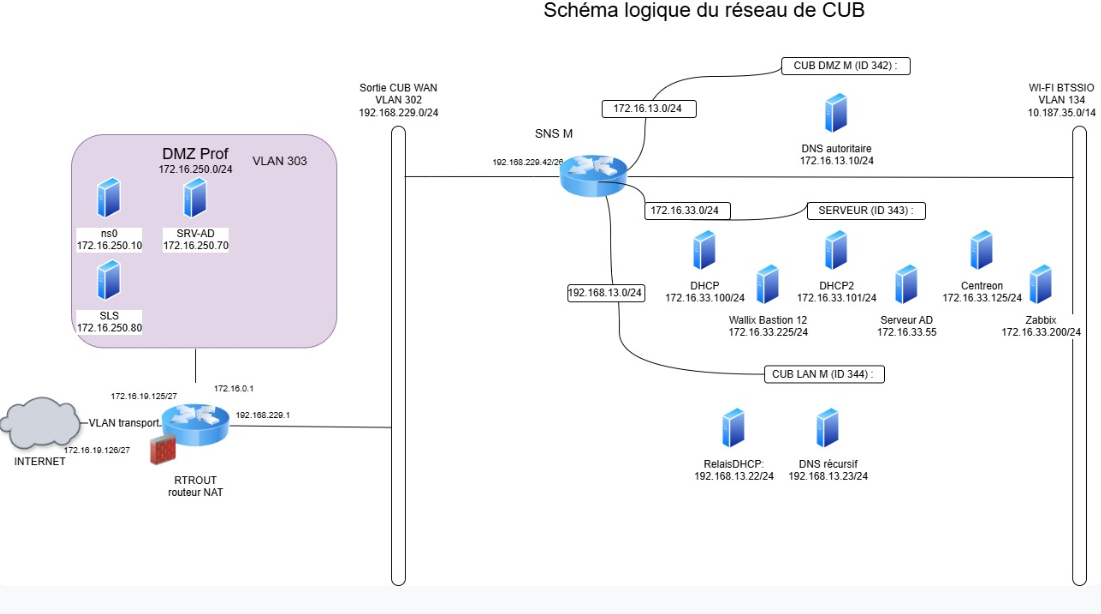
Task: Click the 172.16.0.1 address label
Action: click(x=234, y=388)
